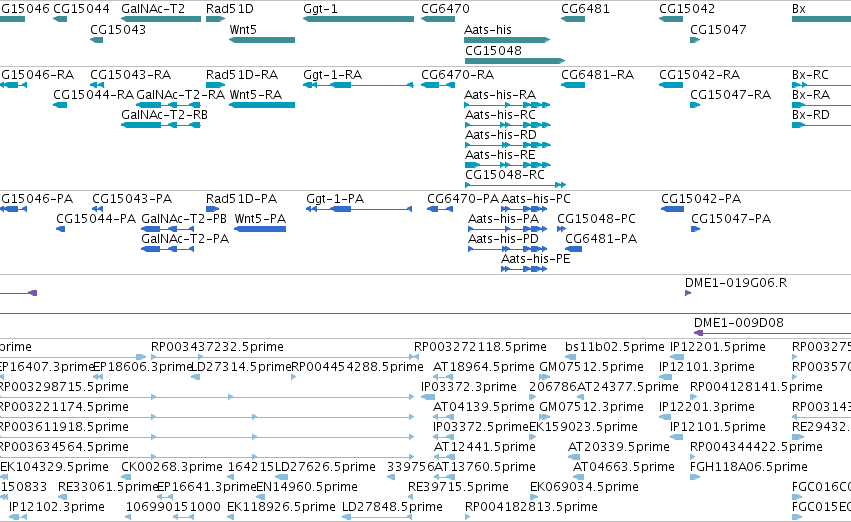
Task: Click protein Aats-his-PE
Action: point(524,269)
